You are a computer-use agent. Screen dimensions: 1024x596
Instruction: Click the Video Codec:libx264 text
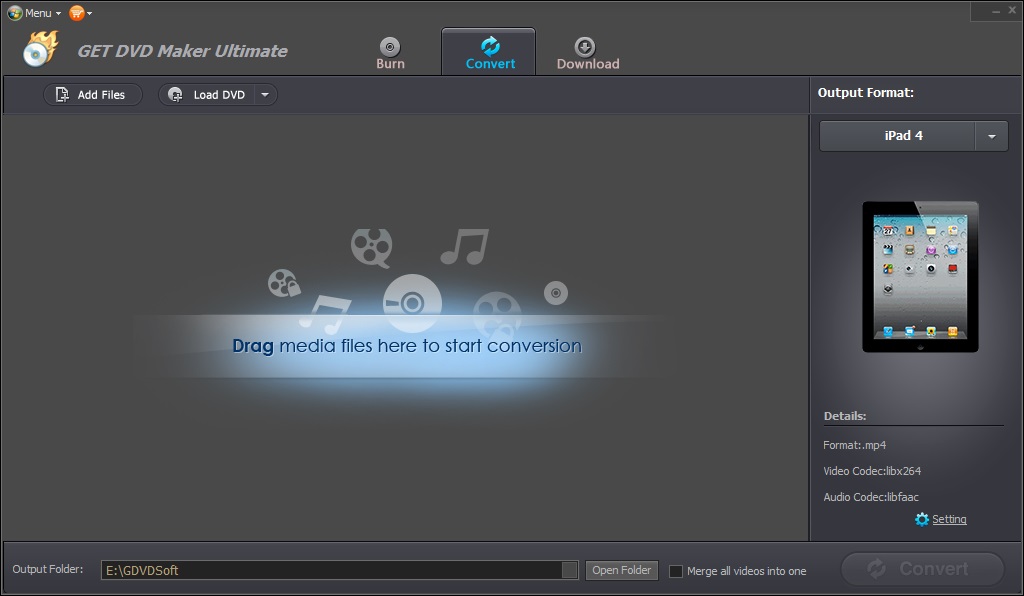pyautogui.click(x=872, y=471)
